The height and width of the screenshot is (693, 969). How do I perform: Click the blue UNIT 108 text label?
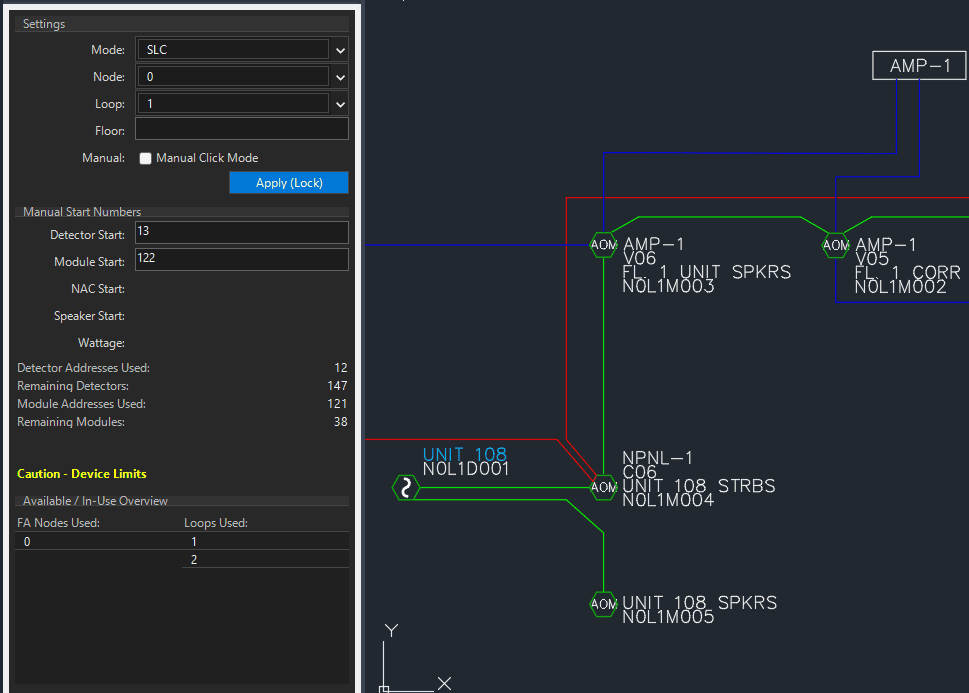tap(464, 455)
